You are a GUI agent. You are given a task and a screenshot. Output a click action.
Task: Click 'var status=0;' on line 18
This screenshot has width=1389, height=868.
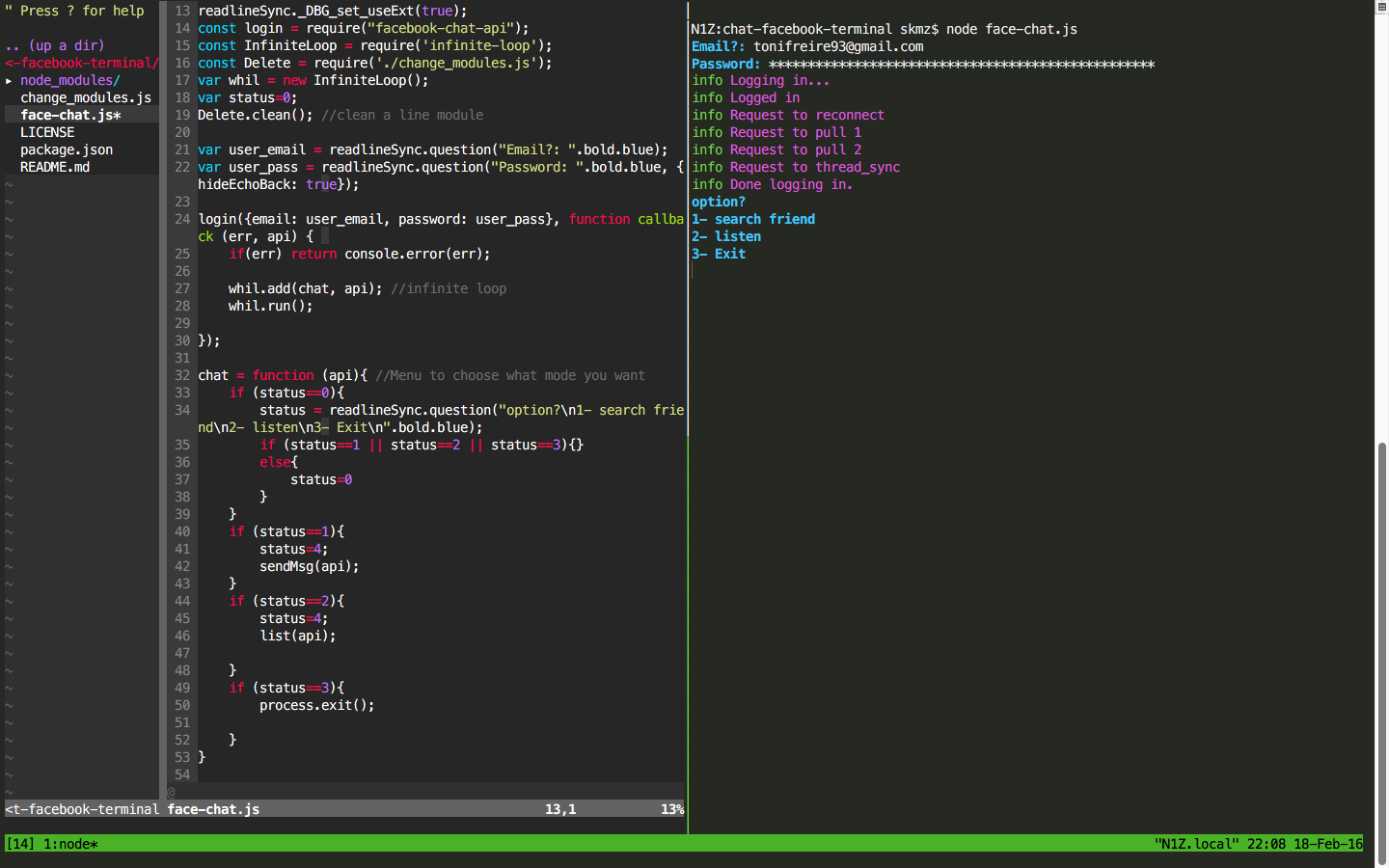click(x=248, y=97)
